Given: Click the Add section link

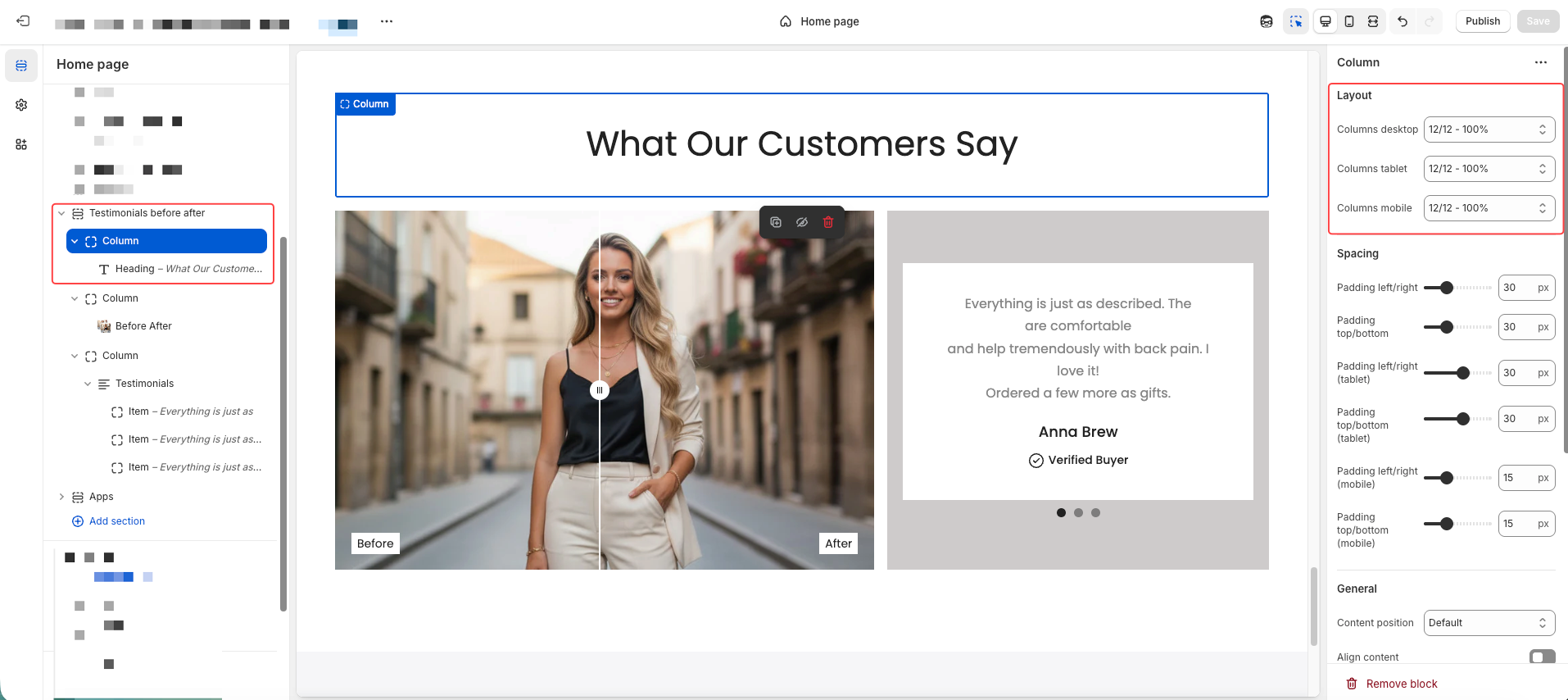Looking at the screenshot, I should click(116, 521).
